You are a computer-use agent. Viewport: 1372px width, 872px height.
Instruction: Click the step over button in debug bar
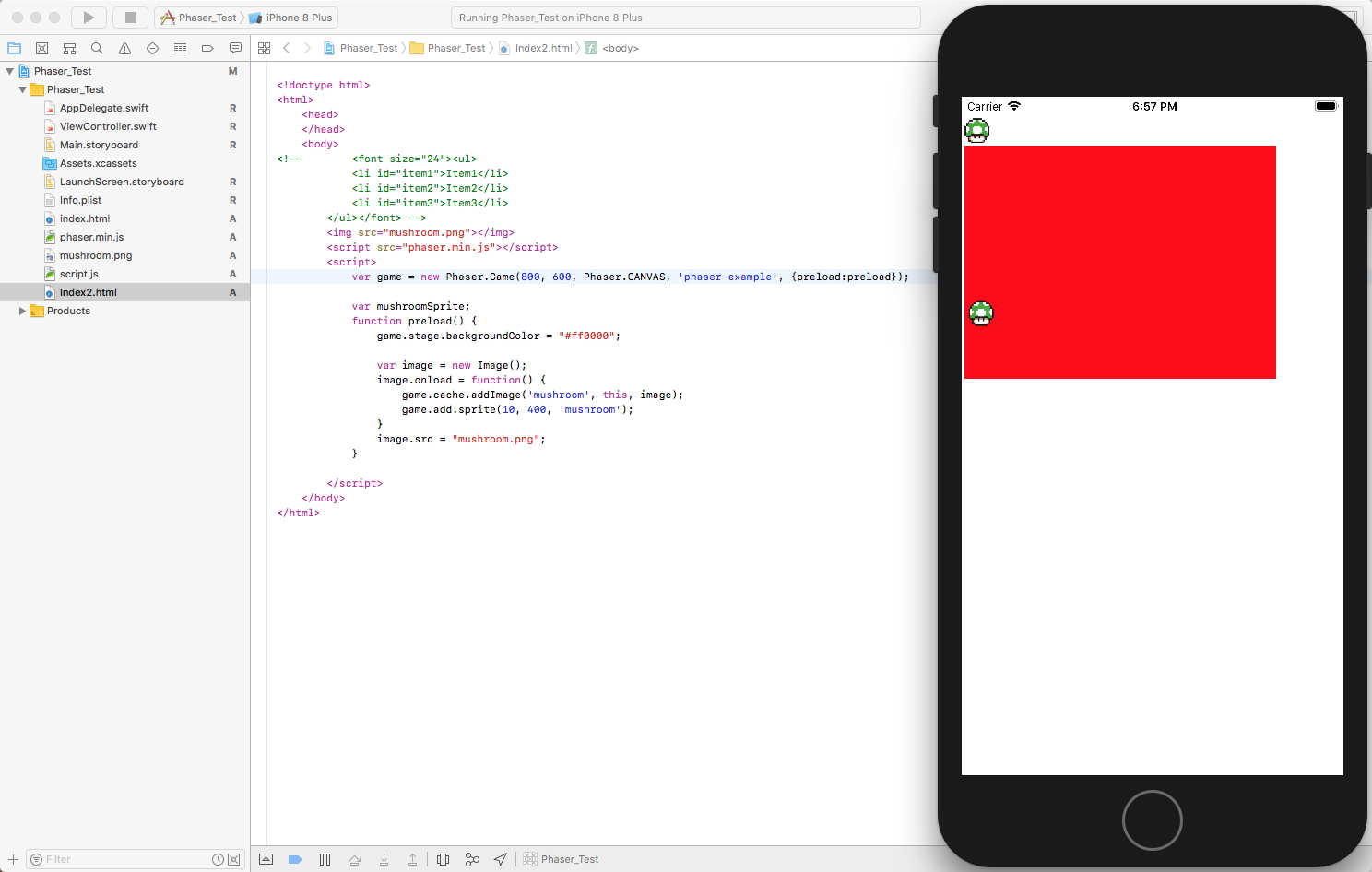point(355,858)
